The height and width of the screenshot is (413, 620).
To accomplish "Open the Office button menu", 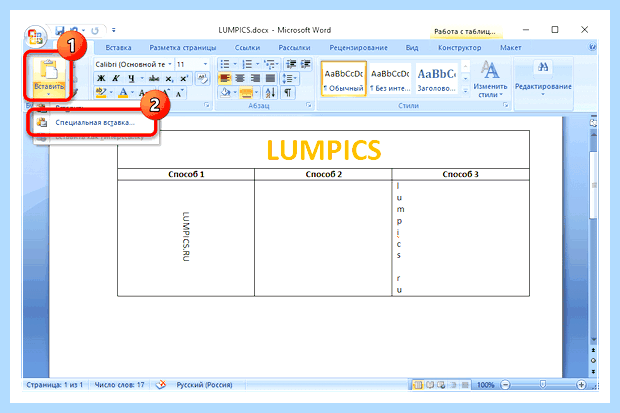I will [35, 36].
